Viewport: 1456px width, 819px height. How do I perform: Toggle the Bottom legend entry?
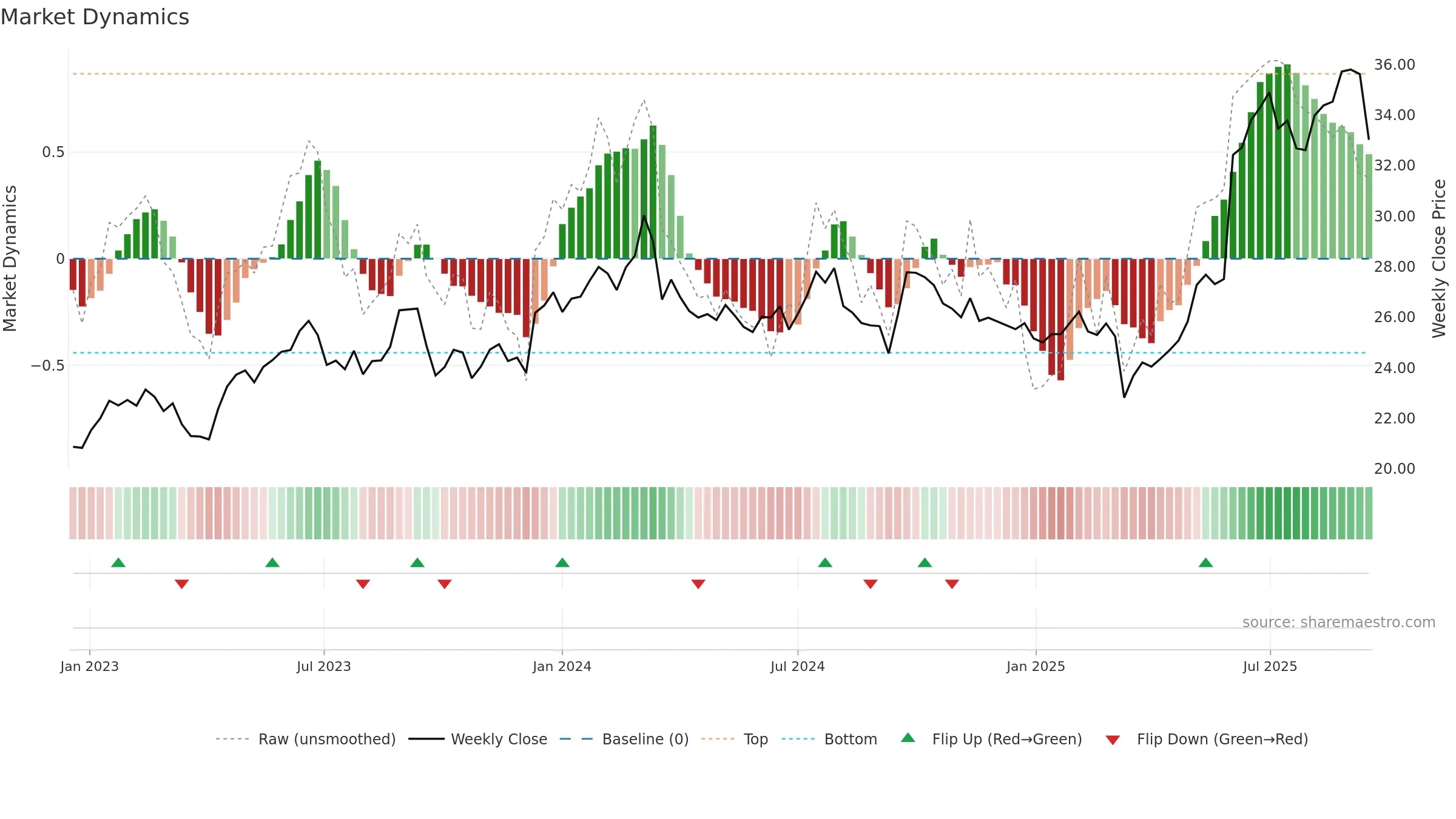[829, 739]
